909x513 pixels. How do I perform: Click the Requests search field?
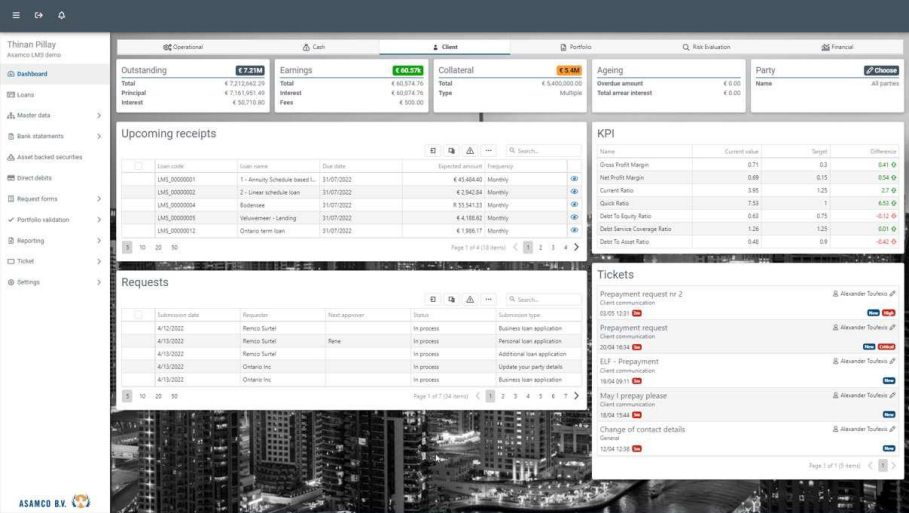pos(544,300)
